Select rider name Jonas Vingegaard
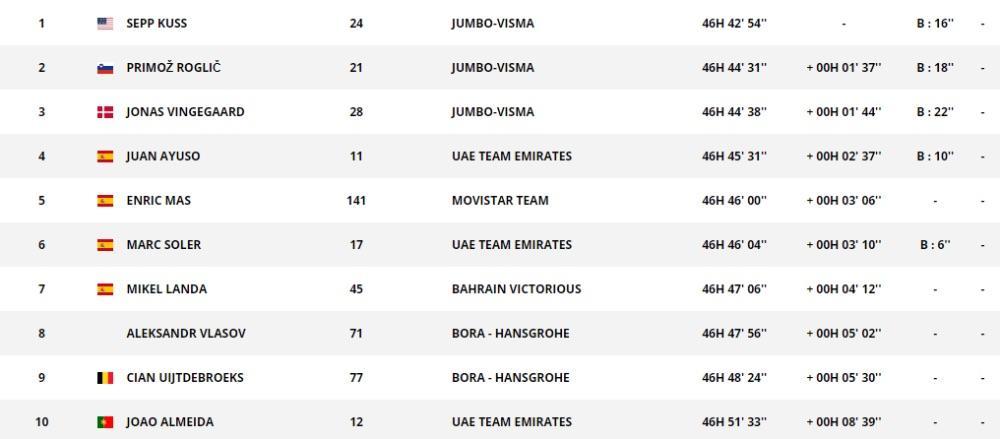The width and height of the screenshot is (1000, 439). click(185, 112)
